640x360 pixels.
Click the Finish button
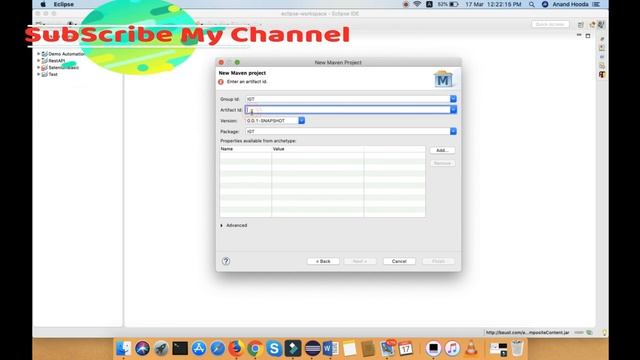coord(438,261)
